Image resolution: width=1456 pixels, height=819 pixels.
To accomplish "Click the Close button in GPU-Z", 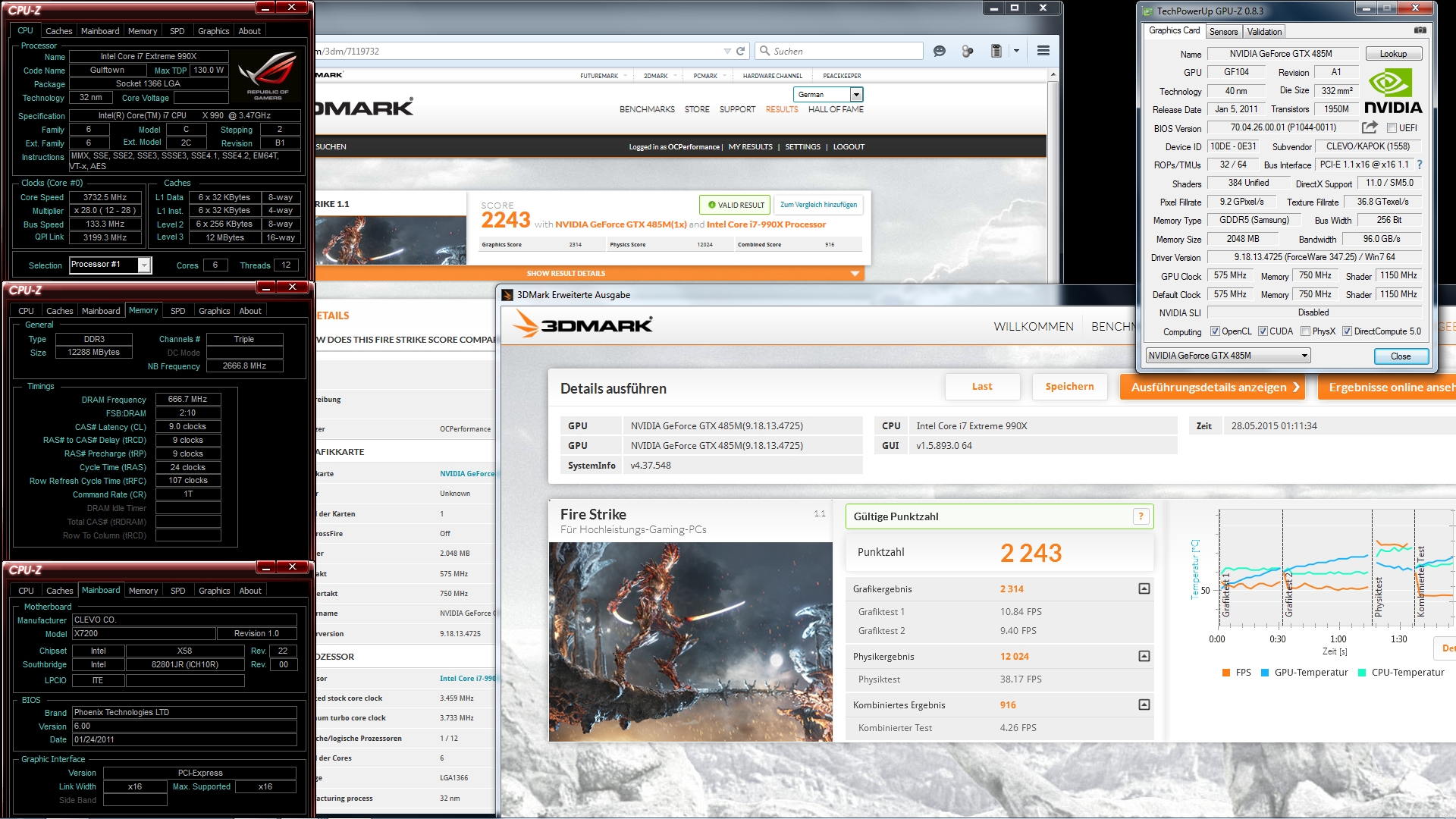I will tap(1401, 356).
